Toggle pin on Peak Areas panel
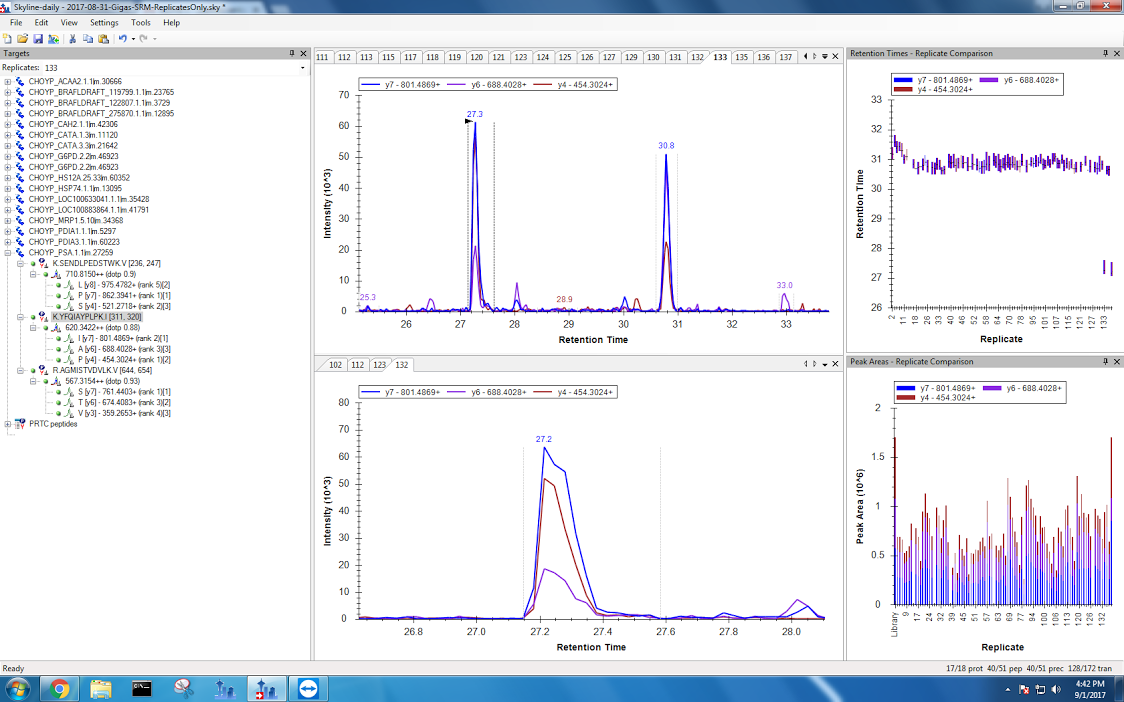 [x=1104, y=361]
